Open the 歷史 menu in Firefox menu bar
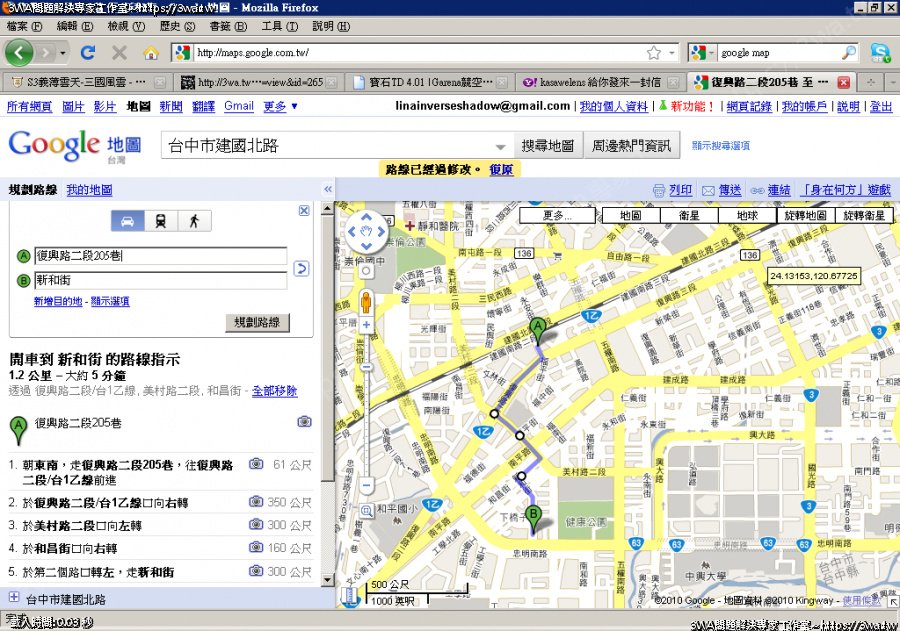Screen dimensions: 900x631 click(x=177, y=25)
